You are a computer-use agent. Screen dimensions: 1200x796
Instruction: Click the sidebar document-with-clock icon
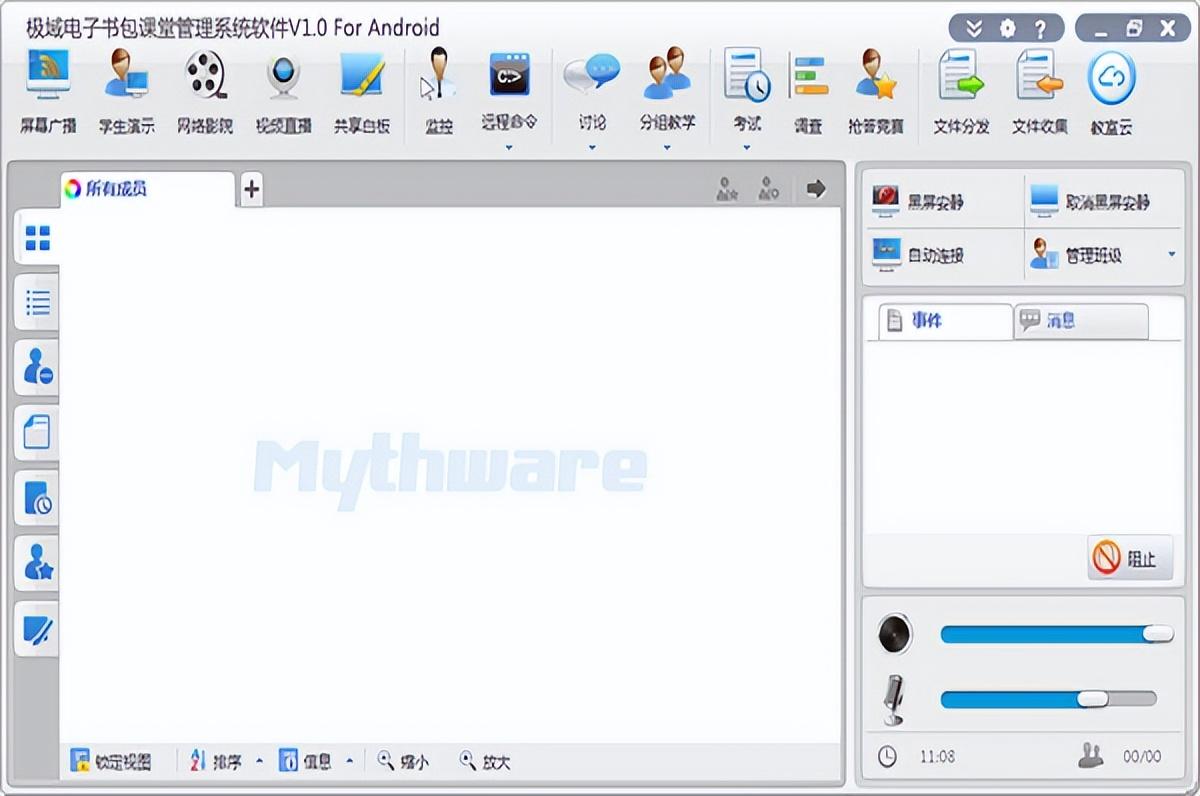pos(38,498)
